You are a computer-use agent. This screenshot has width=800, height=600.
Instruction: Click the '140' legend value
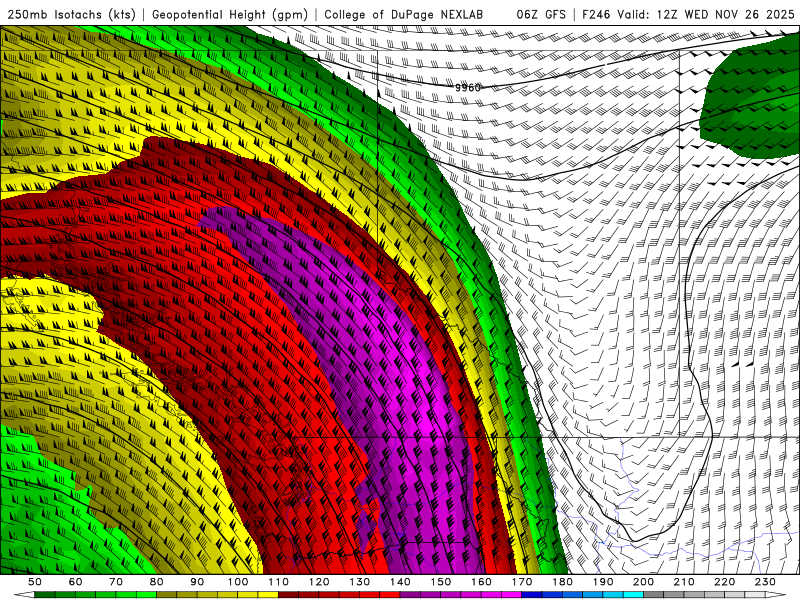400,582
